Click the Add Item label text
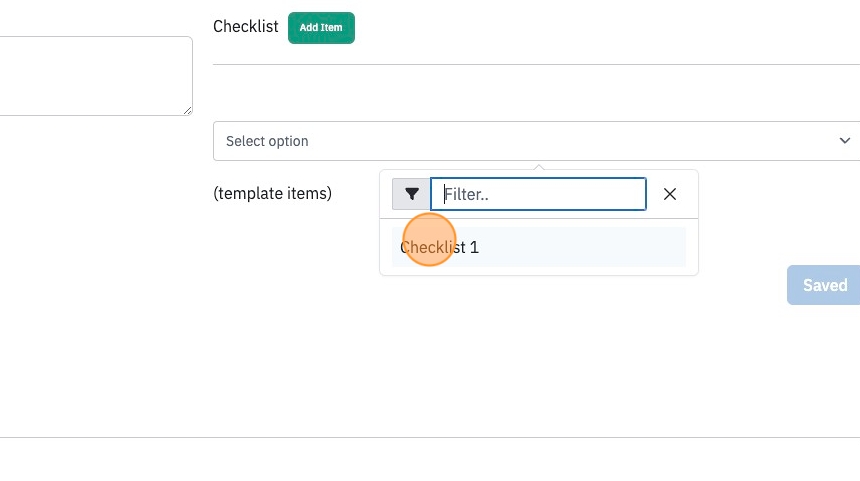Image resolution: width=860 pixels, height=481 pixels. tap(321, 27)
